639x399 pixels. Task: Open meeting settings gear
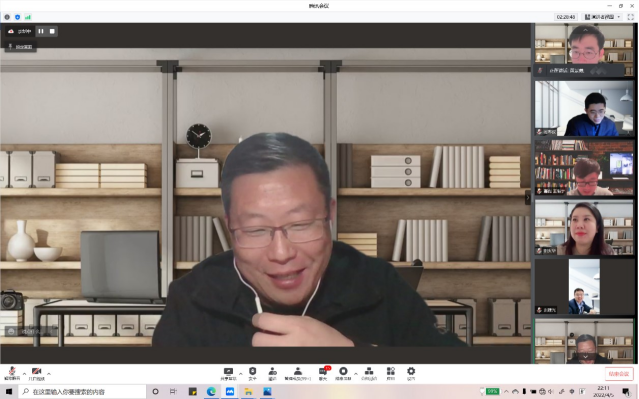[411, 373]
